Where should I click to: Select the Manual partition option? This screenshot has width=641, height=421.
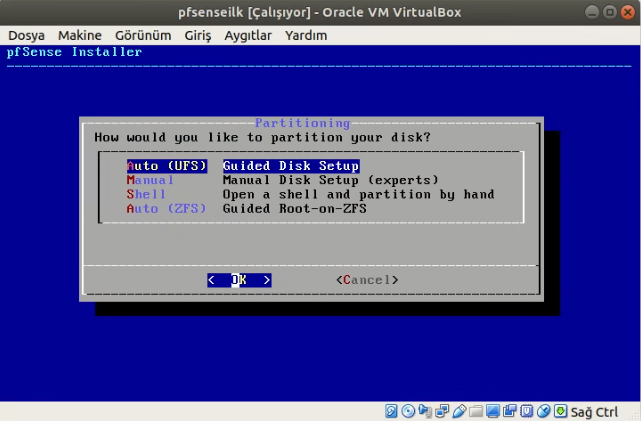(150, 180)
